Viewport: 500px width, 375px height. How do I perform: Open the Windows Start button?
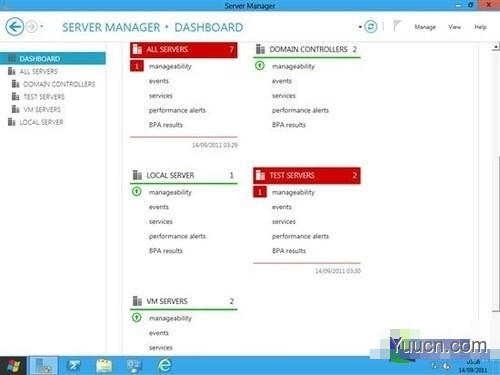click(13, 366)
